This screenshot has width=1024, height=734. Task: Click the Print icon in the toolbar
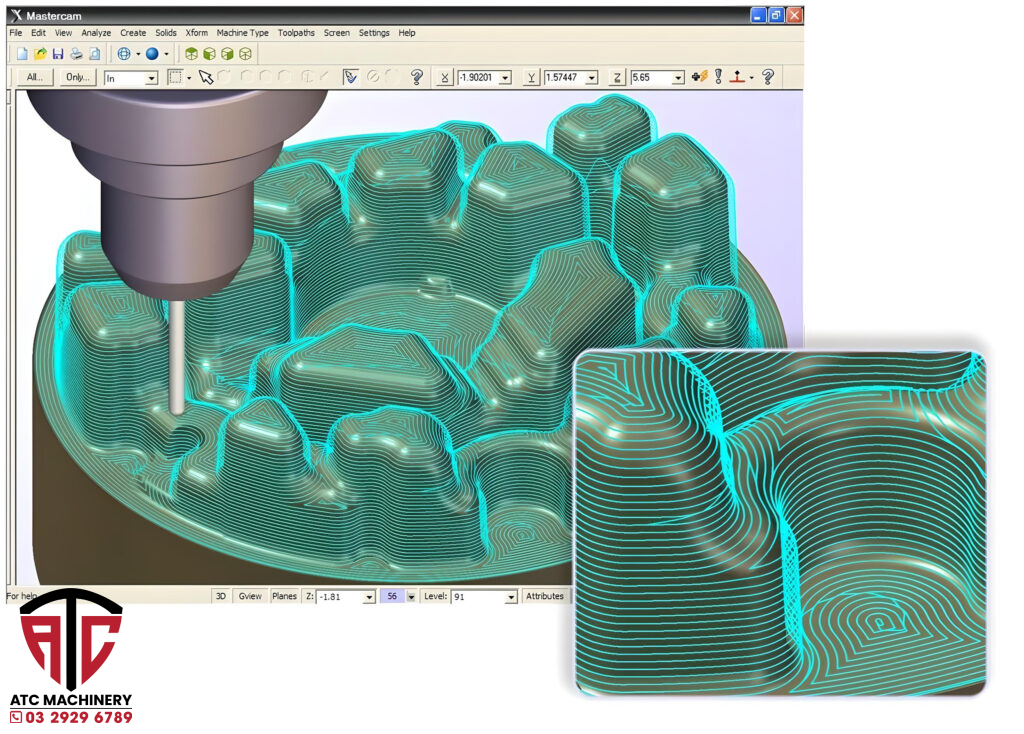coord(76,54)
